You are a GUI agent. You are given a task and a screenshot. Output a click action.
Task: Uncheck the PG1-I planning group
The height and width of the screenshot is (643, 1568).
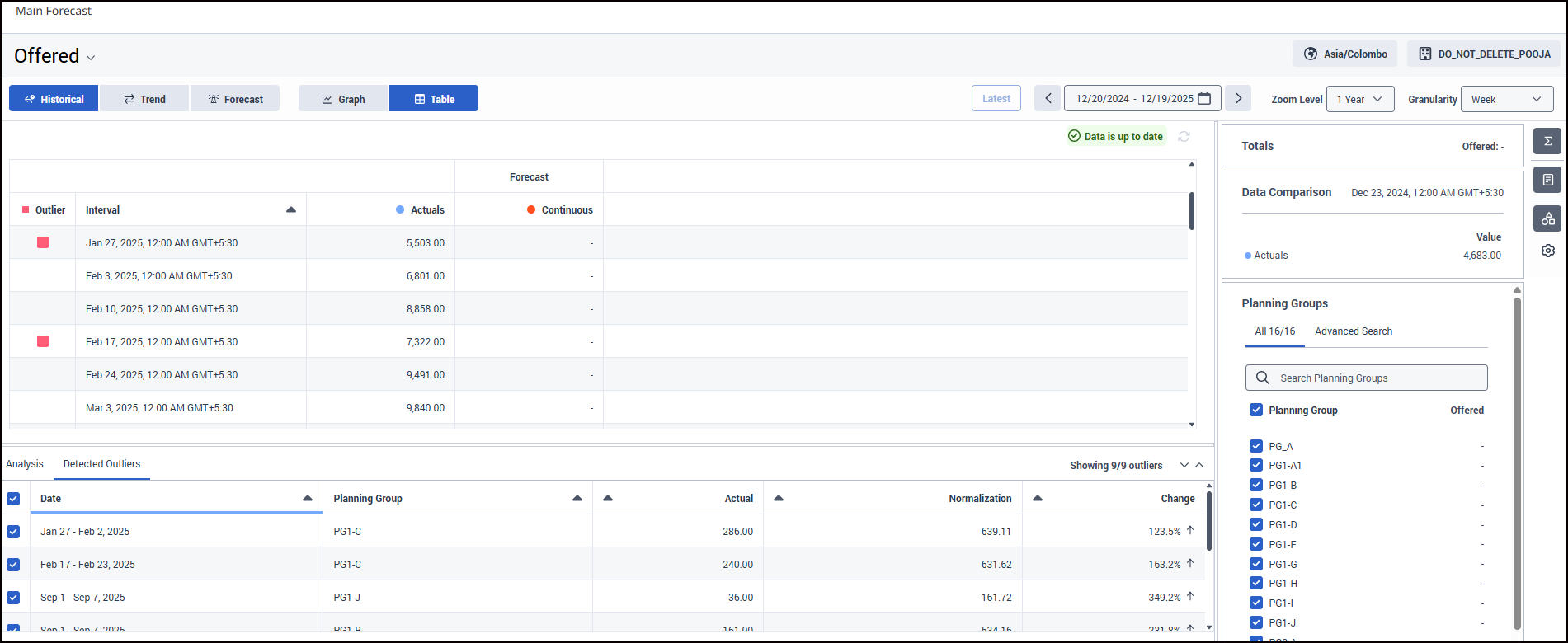1256,603
